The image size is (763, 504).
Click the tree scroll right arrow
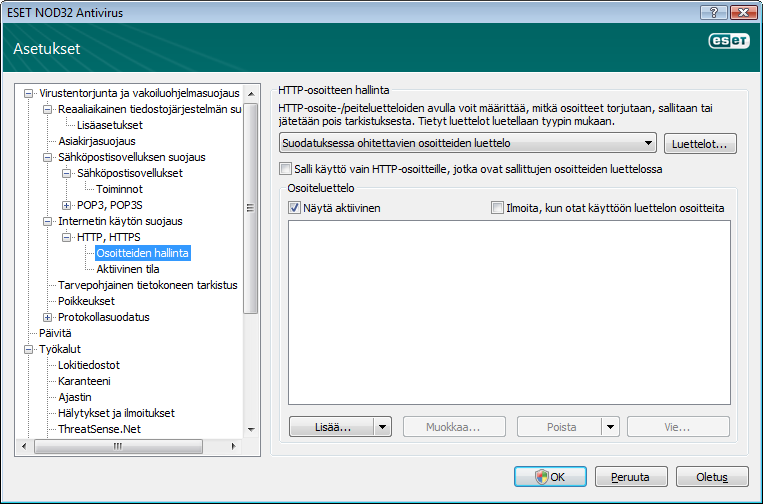pos(234,446)
